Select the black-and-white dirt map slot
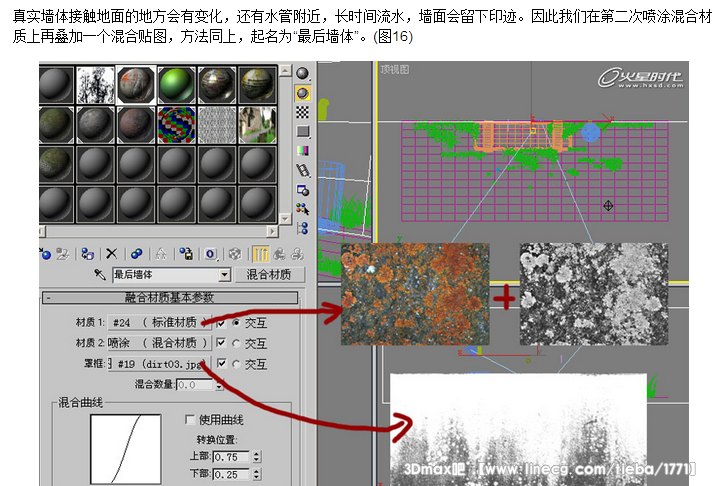Screen dimensions: 725x486 tap(95, 84)
